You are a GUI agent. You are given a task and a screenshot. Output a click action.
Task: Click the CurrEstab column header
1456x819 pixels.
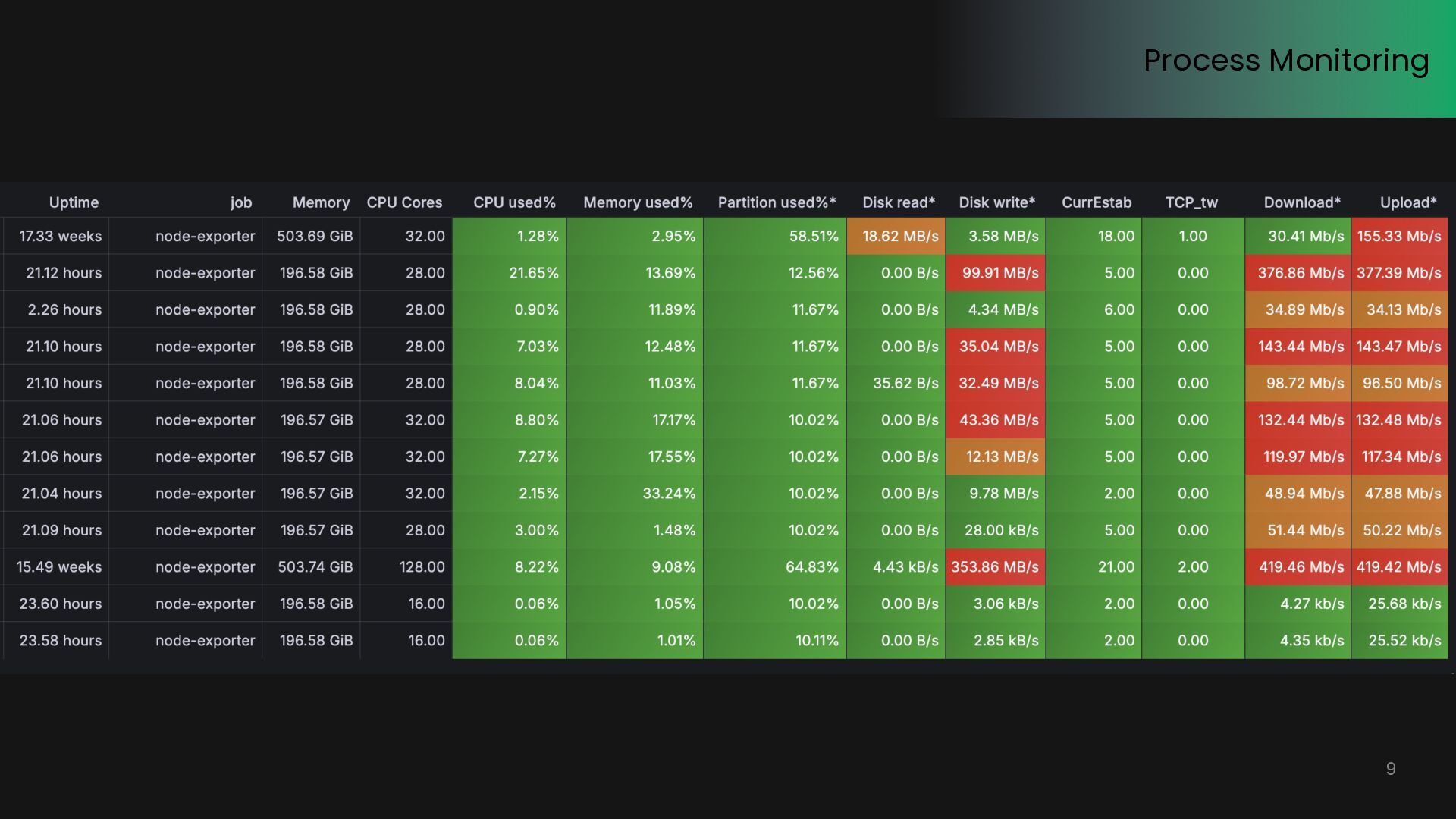coord(1096,202)
